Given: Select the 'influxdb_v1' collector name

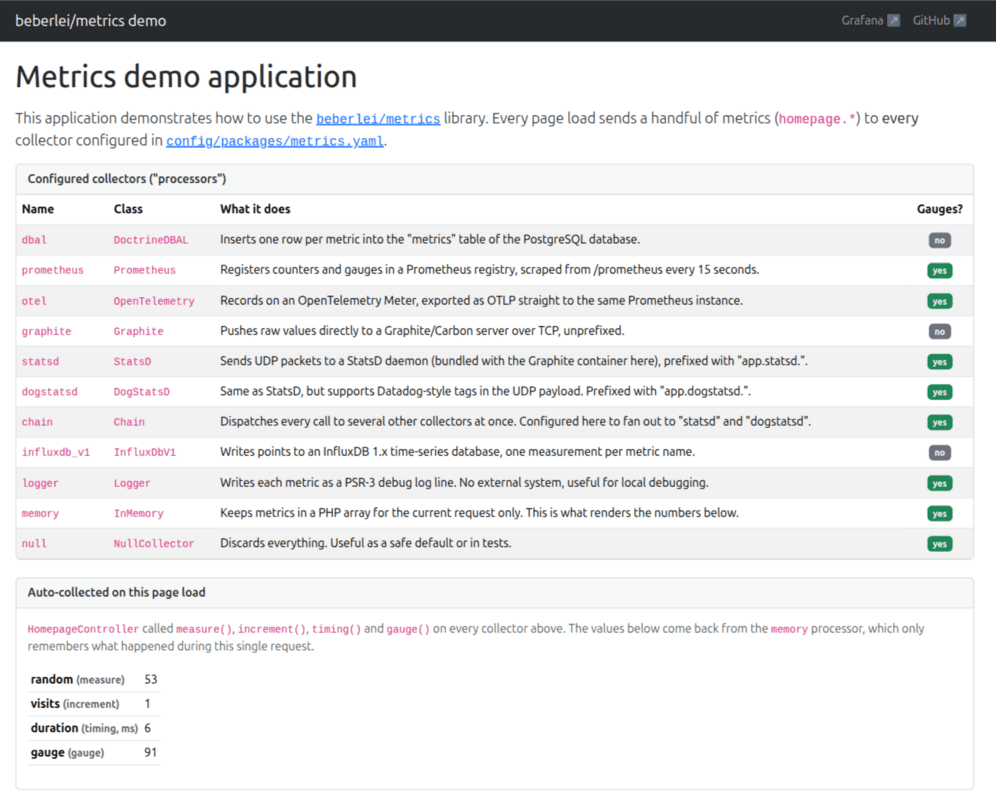Looking at the screenshot, I should pyautogui.click(x=56, y=452).
